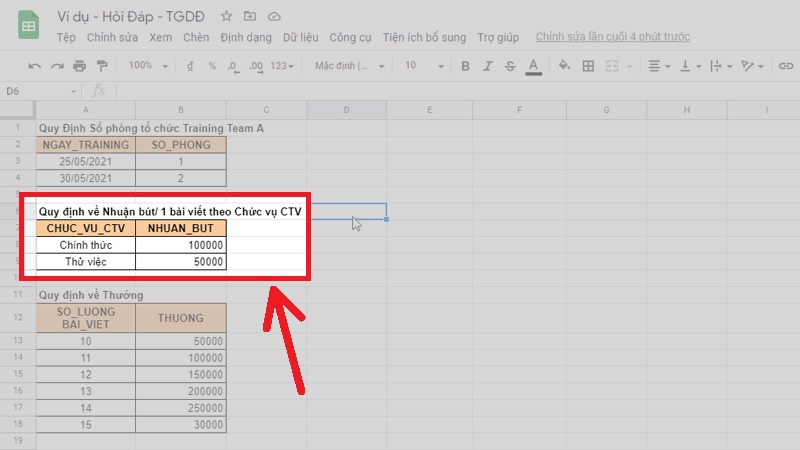800x450 pixels.
Task: Open the font size 10 dropdown
Action: 421,66
